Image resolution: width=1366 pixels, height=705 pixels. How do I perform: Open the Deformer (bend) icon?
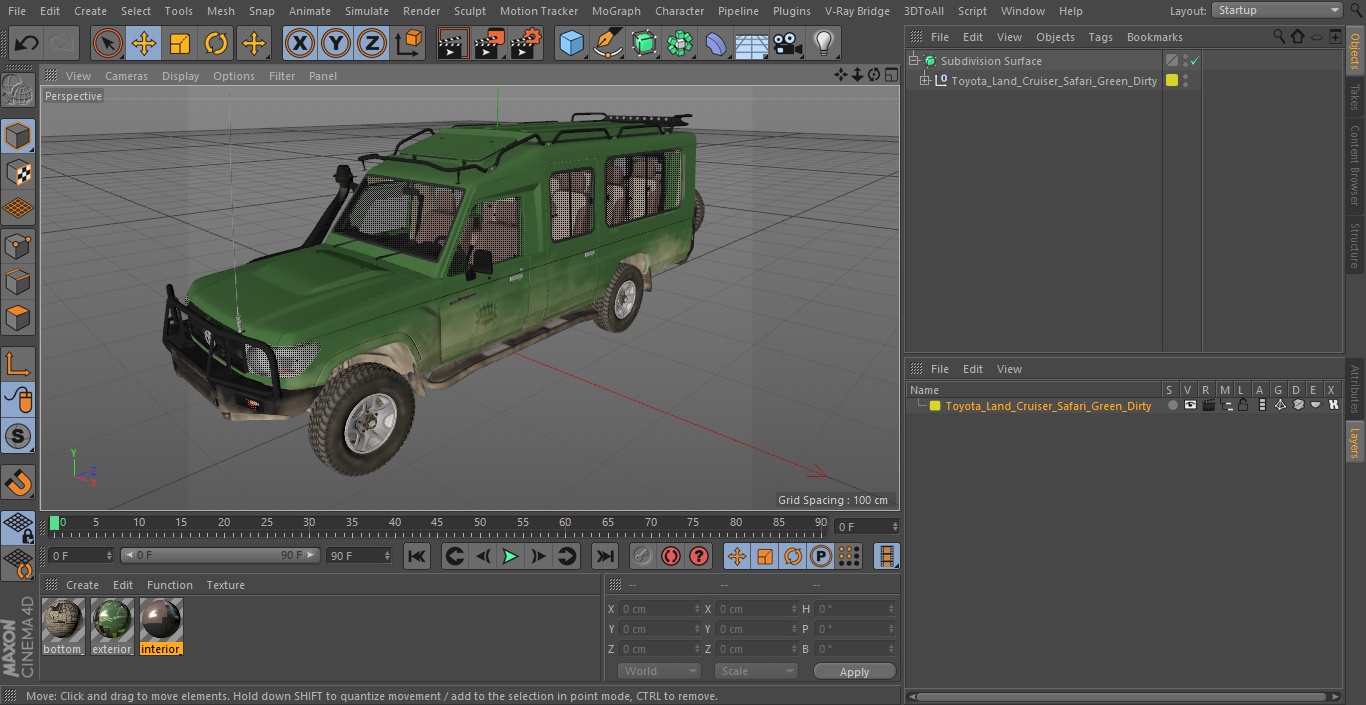click(x=716, y=43)
